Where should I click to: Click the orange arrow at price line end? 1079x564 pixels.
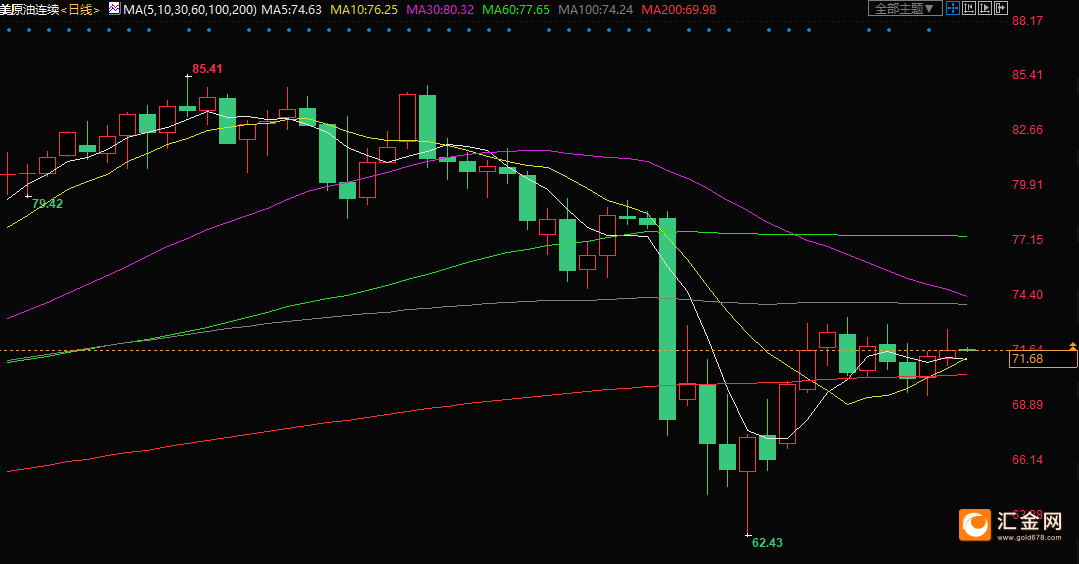1073,346
